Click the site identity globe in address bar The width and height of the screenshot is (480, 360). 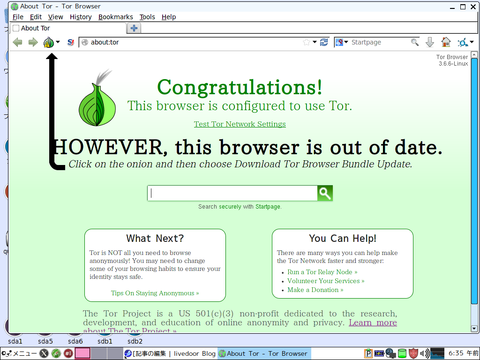[x=85, y=42]
